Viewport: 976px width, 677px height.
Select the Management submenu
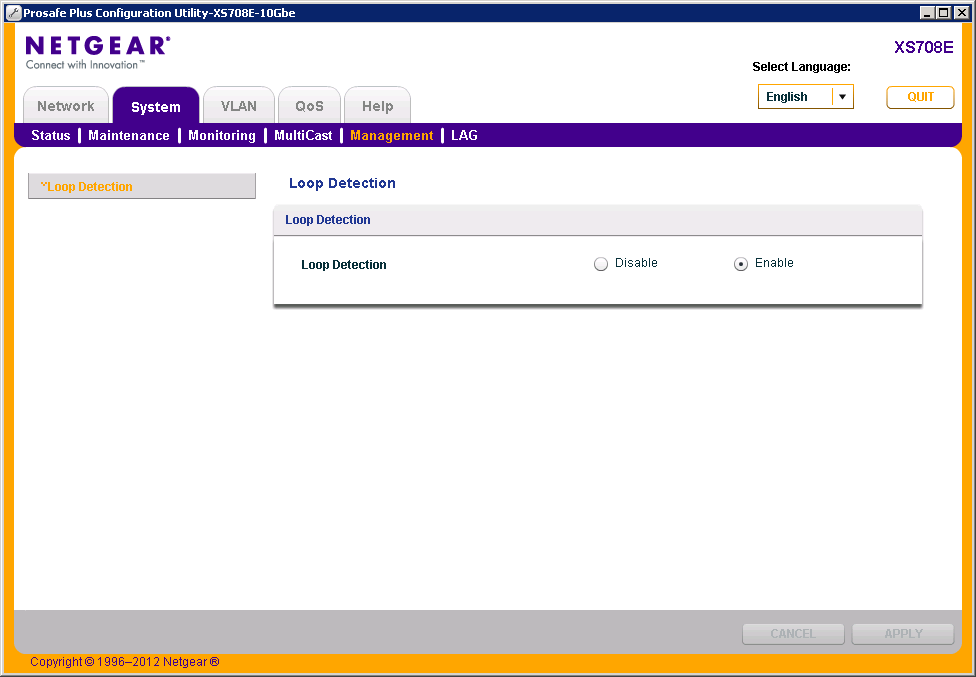click(392, 136)
